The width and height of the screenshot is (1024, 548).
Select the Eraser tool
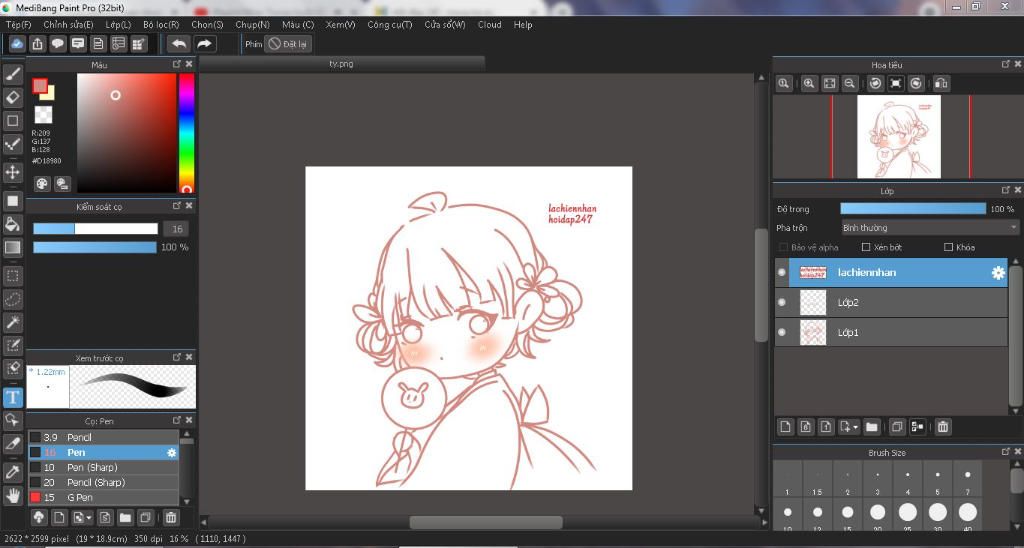click(x=12, y=97)
